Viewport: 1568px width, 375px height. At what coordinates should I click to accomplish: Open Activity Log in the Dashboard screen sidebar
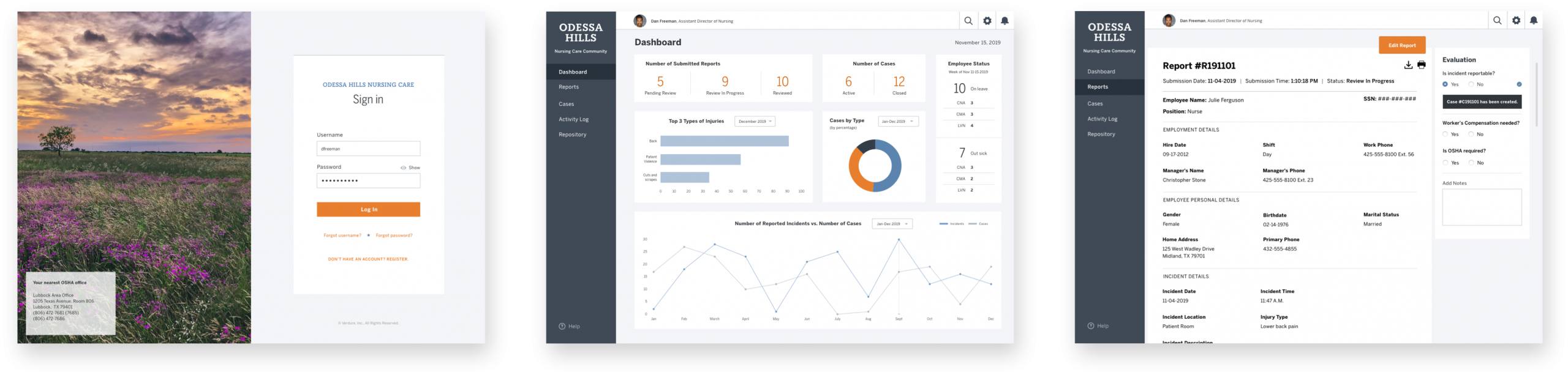pos(573,119)
